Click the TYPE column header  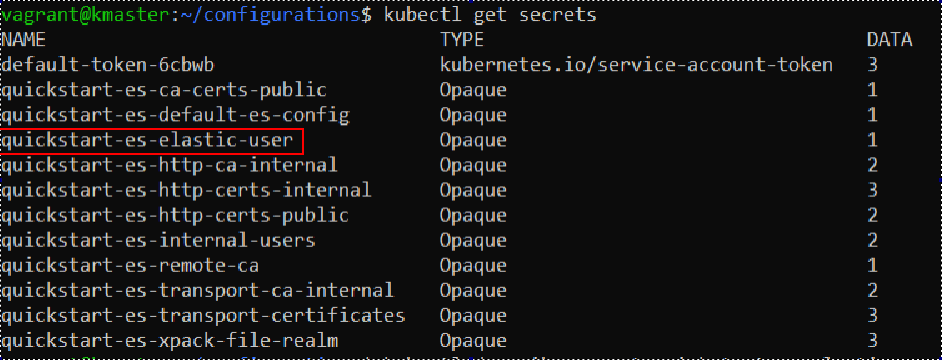462,40
